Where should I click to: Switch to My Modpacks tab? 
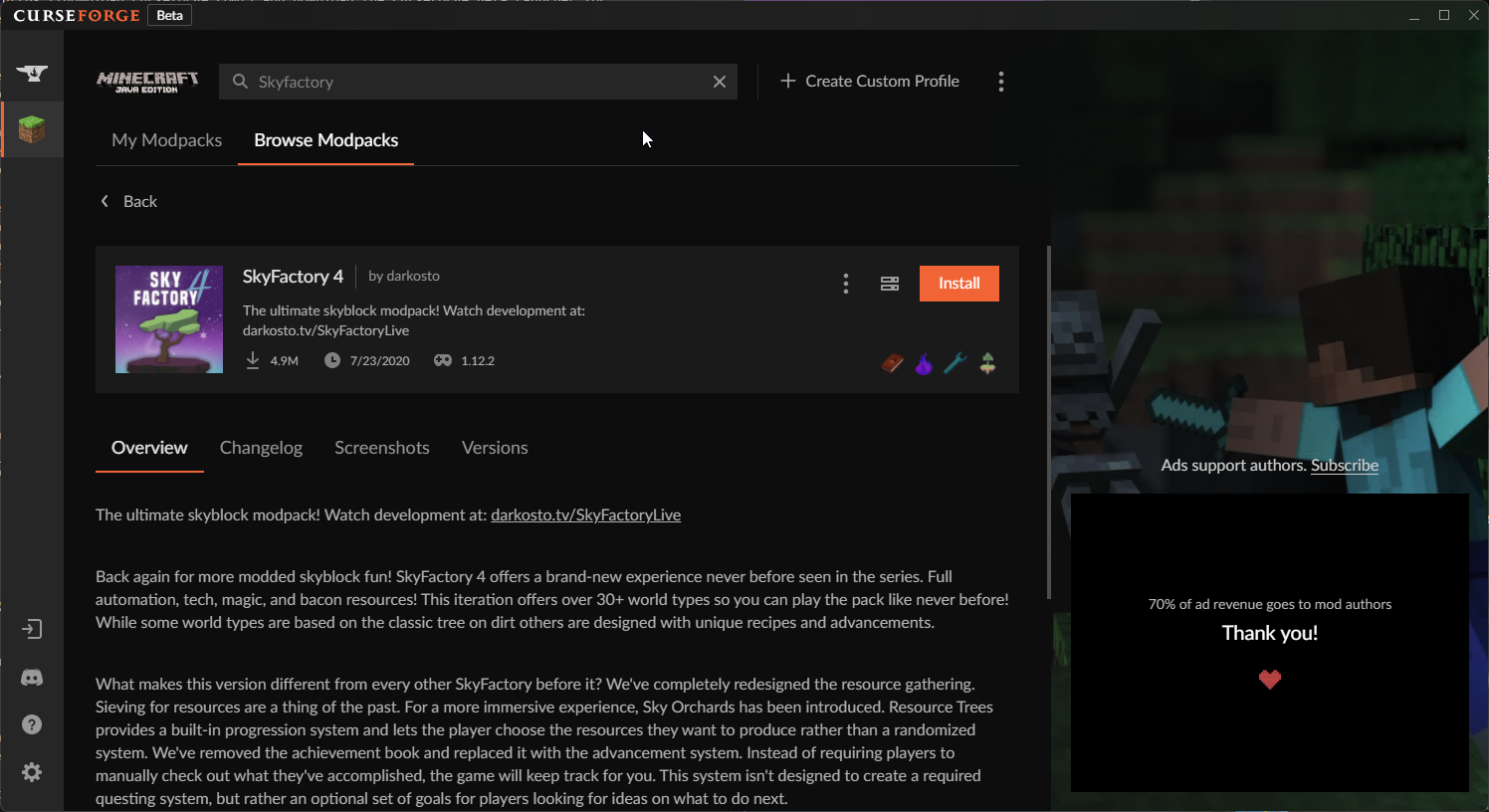(167, 140)
